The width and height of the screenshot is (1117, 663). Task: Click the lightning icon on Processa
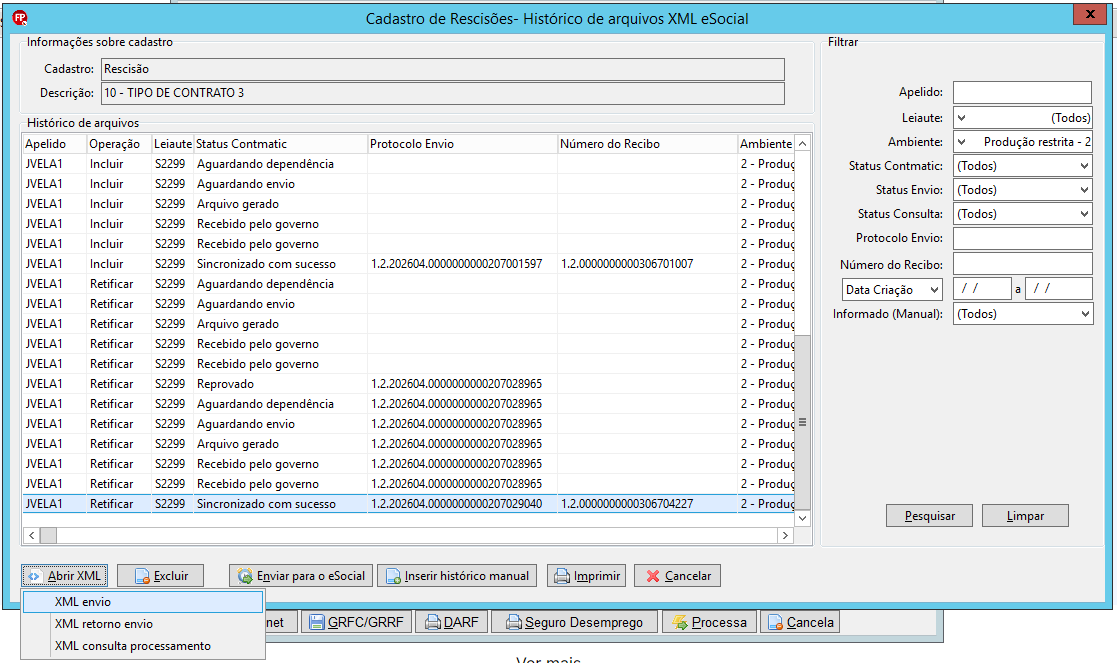pyautogui.click(x=680, y=622)
